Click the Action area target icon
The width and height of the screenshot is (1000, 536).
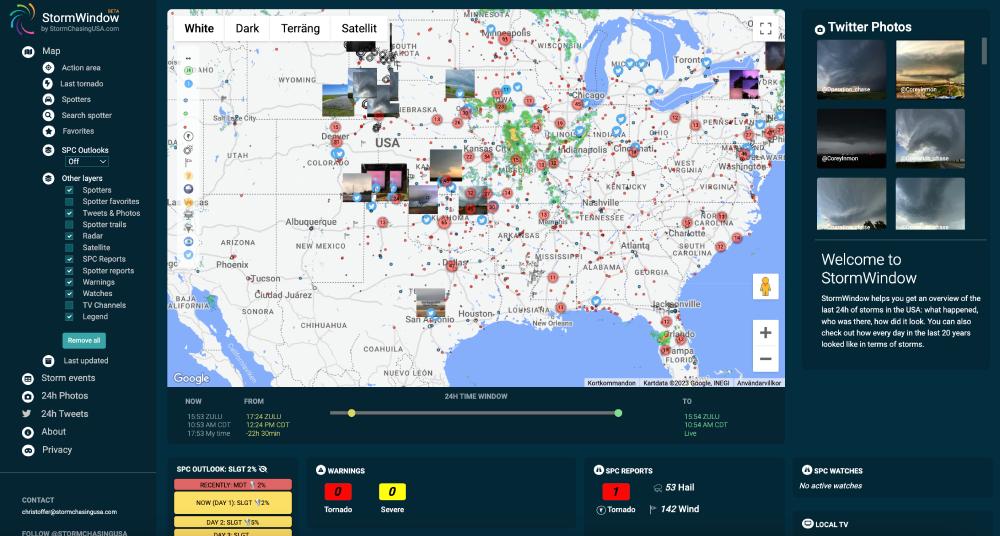coord(48,68)
